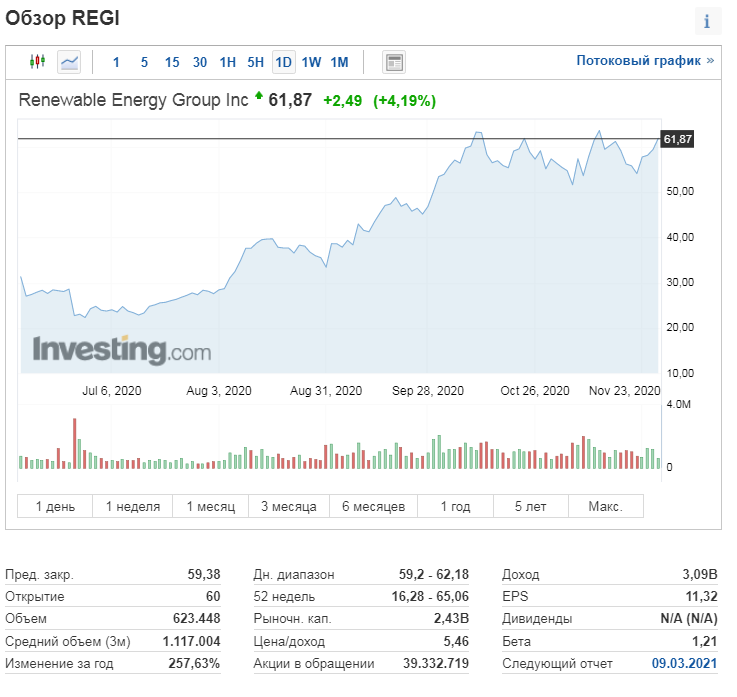Show the 1 год range
The image size is (737, 697).
[455, 506]
